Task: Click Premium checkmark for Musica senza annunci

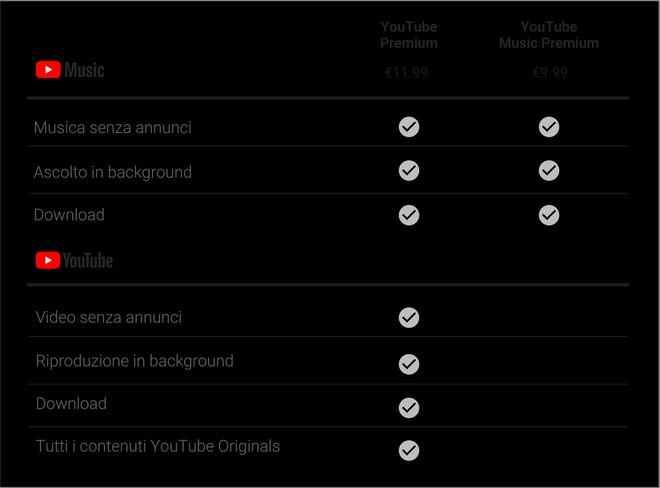Action: point(409,127)
